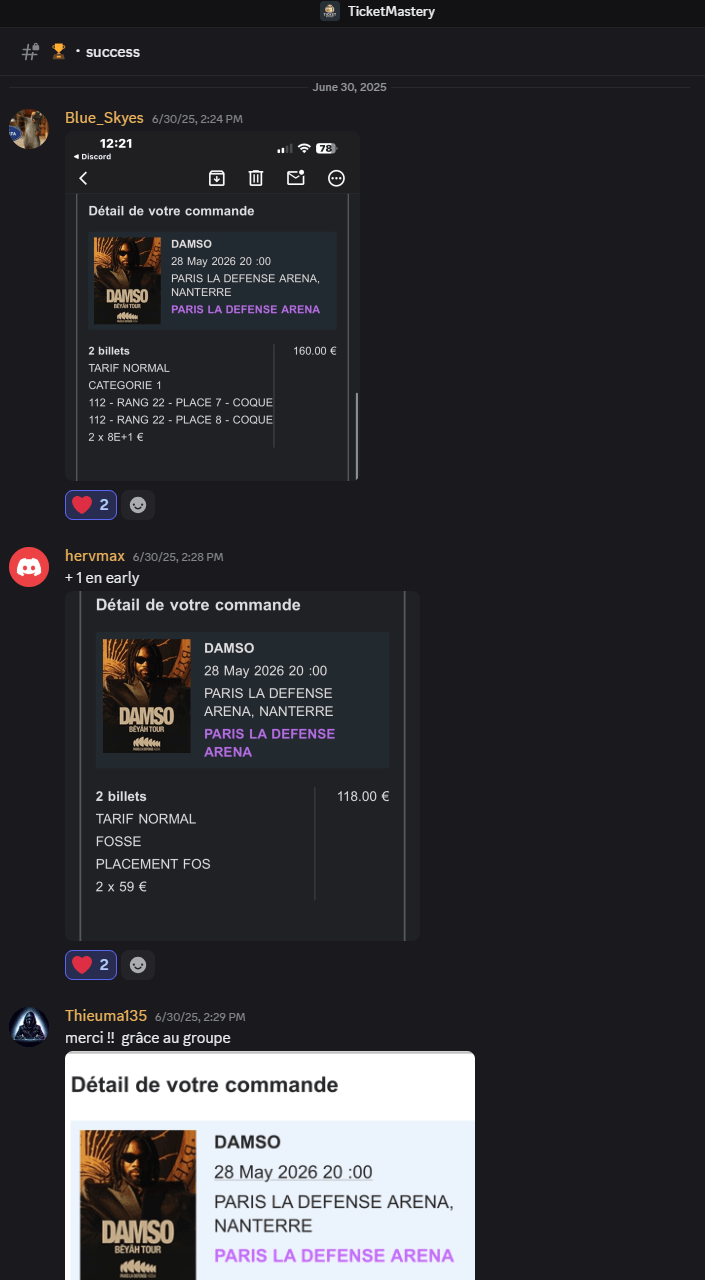705x1280 pixels.
Task: Click the TicketMastery server icon
Action: click(x=330, y=12)
